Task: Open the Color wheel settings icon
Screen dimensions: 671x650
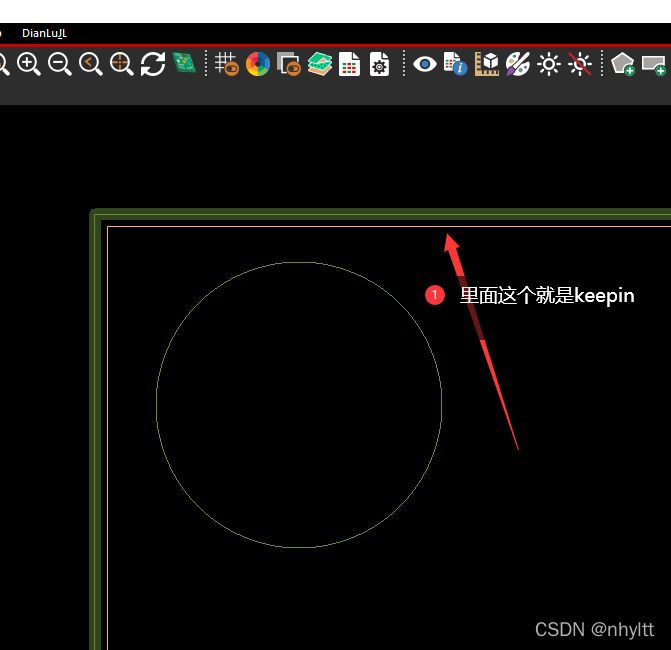Action: click(258, 65)
